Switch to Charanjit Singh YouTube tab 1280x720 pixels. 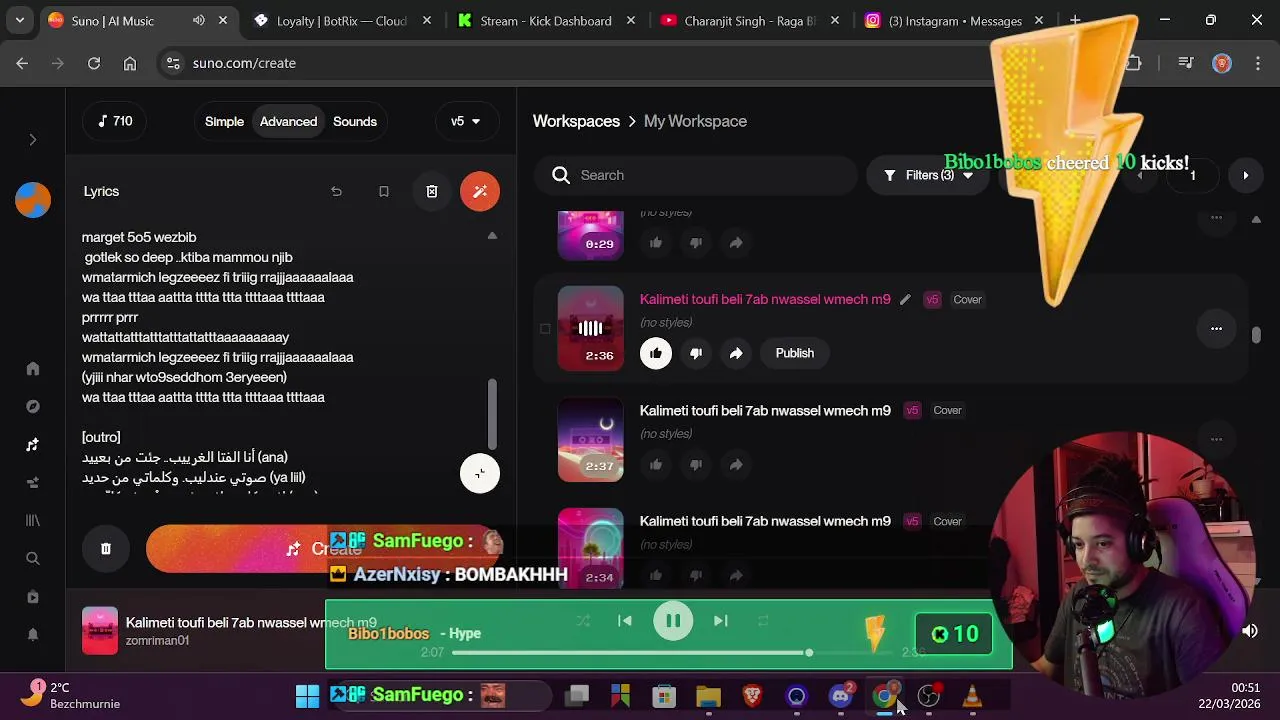click(749, 20)
